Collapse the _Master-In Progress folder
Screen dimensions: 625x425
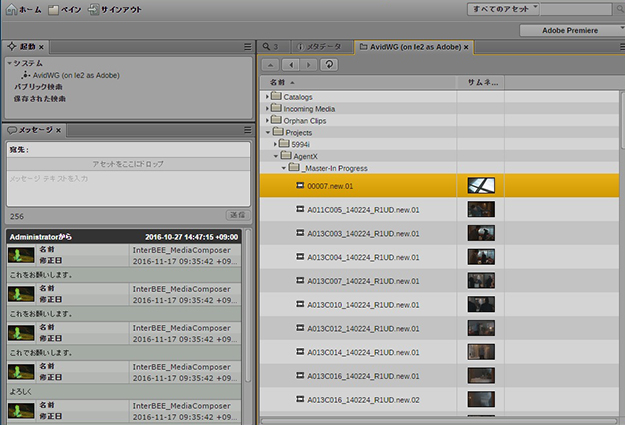(x=284, y=168)
